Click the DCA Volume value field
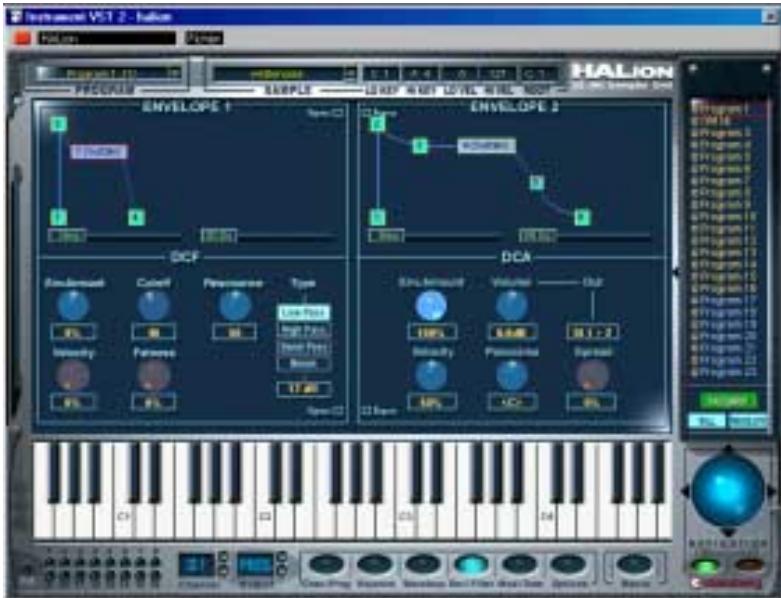Viewport: 781px width, 598px height. pos(512,332)
